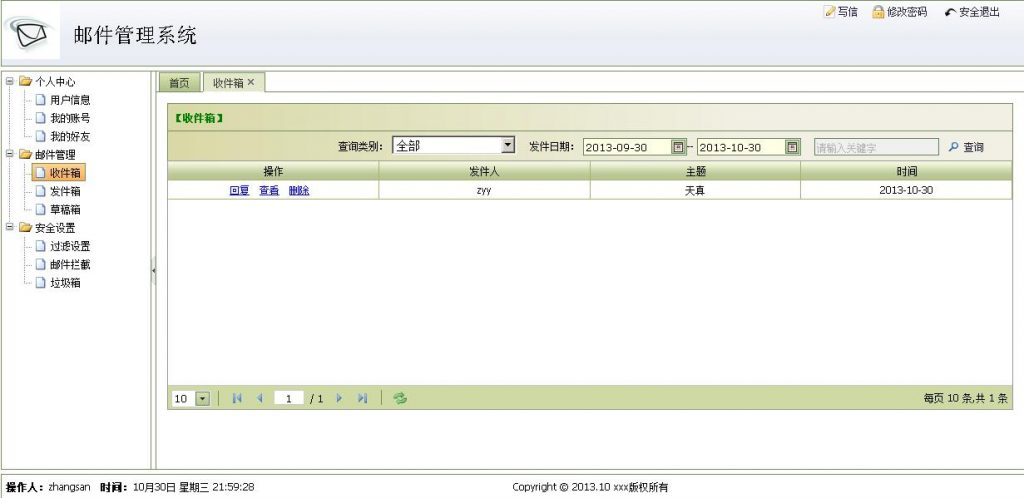Click the 安全设置 folder icon
This screenshot has height=498, width=1024.
tap(25, 228)
